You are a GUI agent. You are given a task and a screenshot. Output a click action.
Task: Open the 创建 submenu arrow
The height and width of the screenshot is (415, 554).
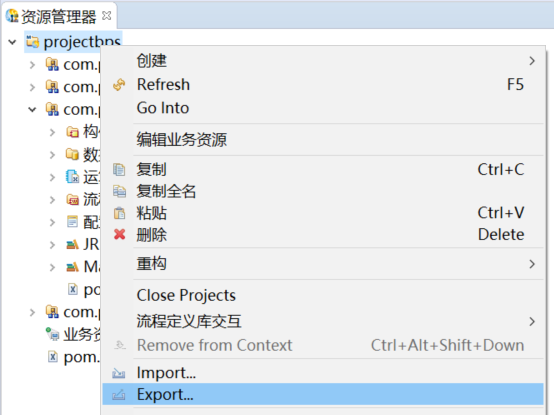click(532, 61)
